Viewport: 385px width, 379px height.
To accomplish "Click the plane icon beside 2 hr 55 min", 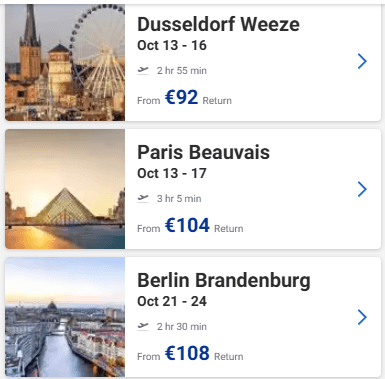I will [x=143, y=71].
